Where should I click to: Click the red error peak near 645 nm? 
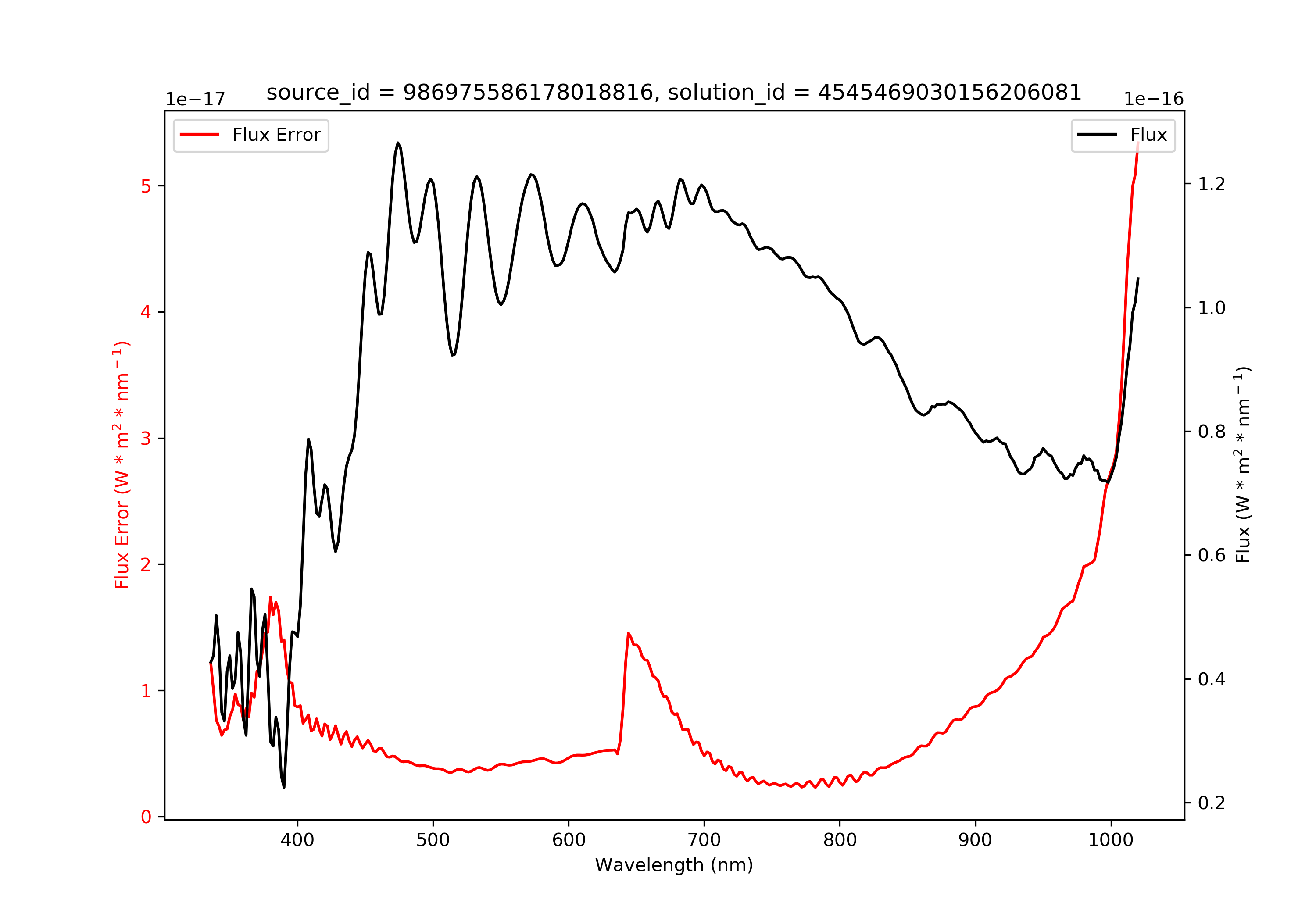(x=629, y=633)
